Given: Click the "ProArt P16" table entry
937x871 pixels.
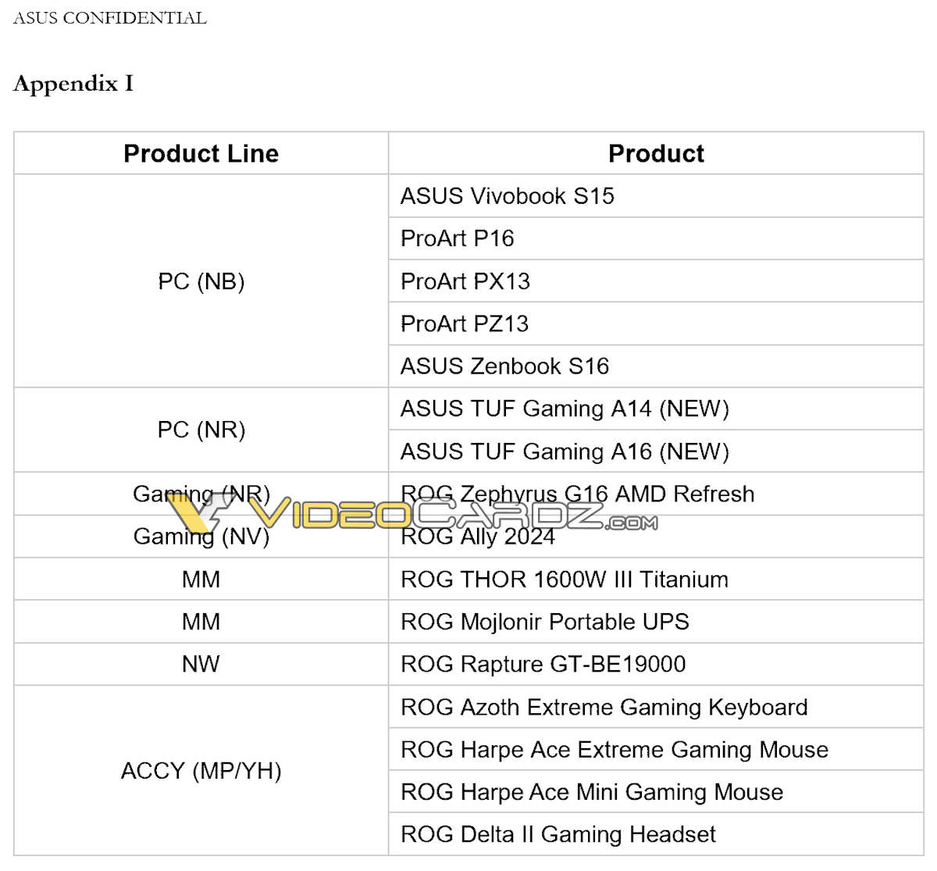Looking at the screenshot, I should pyautogui.click(x=457, y=239).
